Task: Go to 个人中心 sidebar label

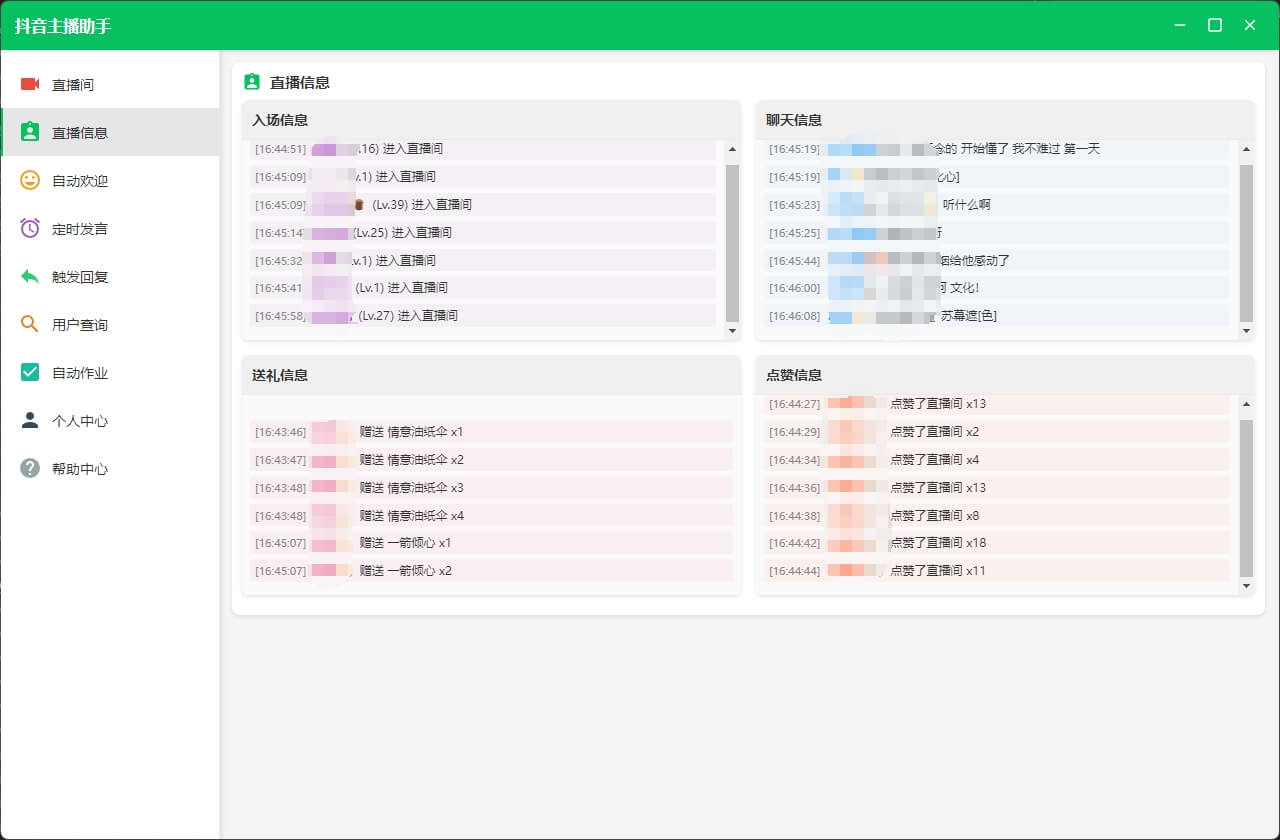Action: click(80, 421)
